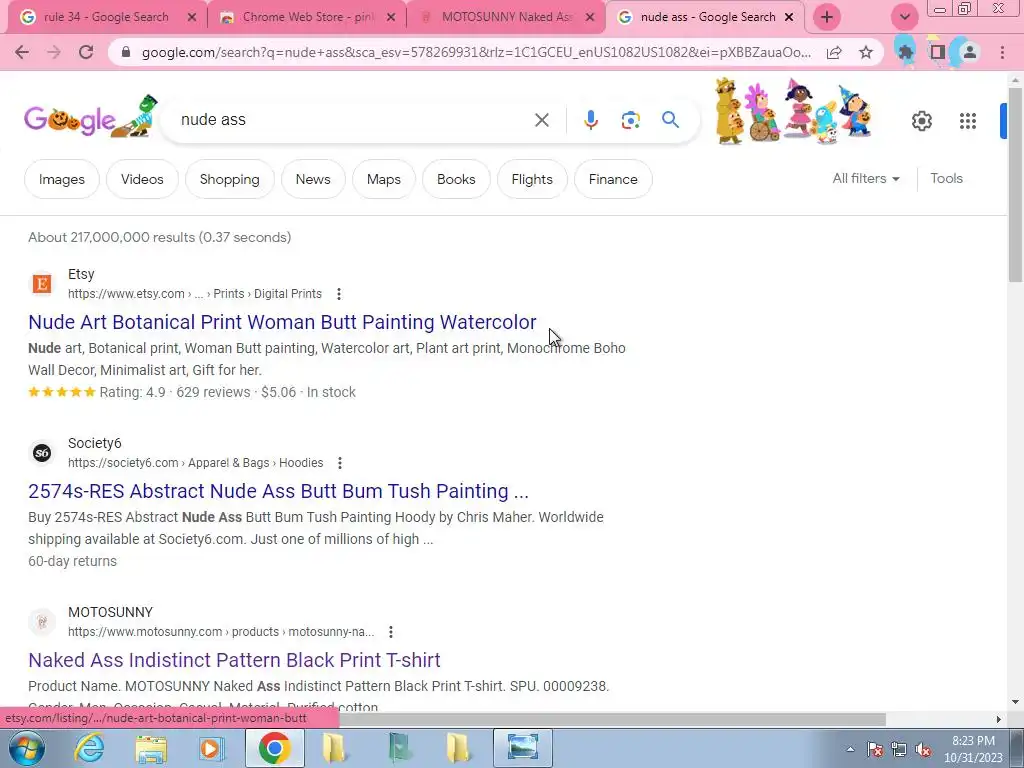1024x768 pixels.
Task: Click the vertical scrollbar thumb
Action: point(1016,184)
